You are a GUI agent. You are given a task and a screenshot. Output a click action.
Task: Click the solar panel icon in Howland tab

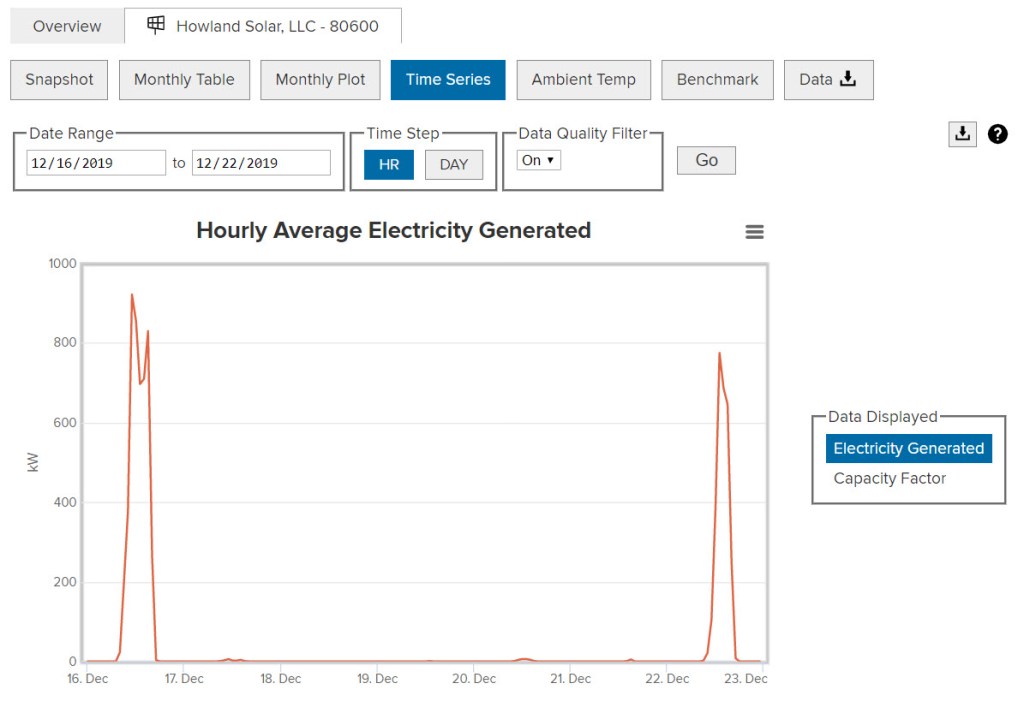coord(156,26)
